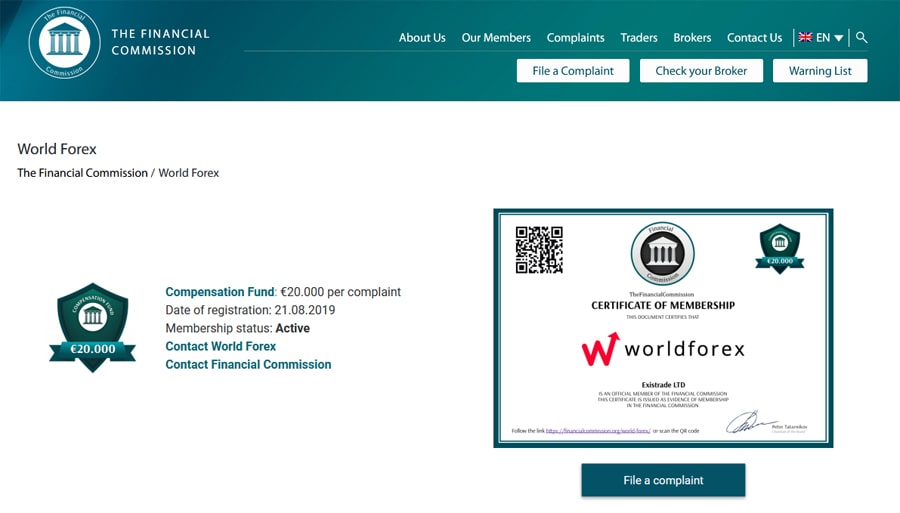Open the Compensation Fund link

(x=219, y=292)
